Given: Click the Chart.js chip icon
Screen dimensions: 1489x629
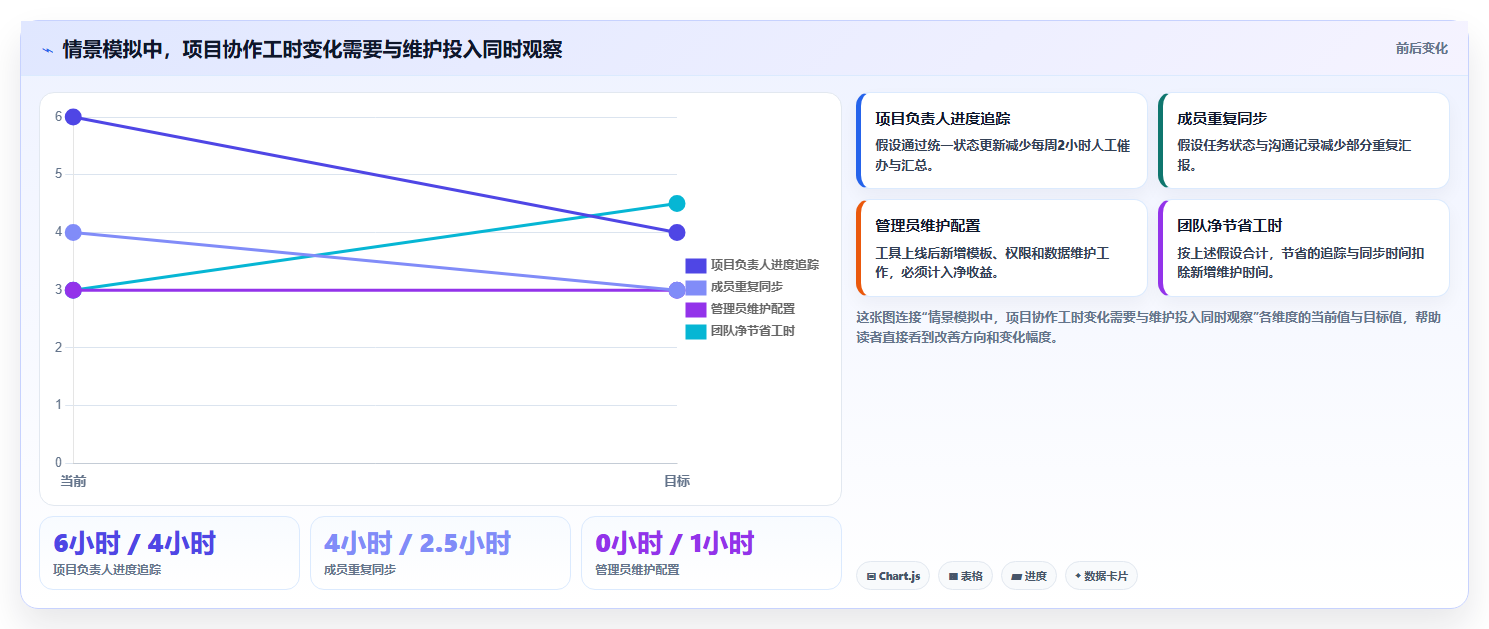Looking at the screenshot, I should [872, 577].
